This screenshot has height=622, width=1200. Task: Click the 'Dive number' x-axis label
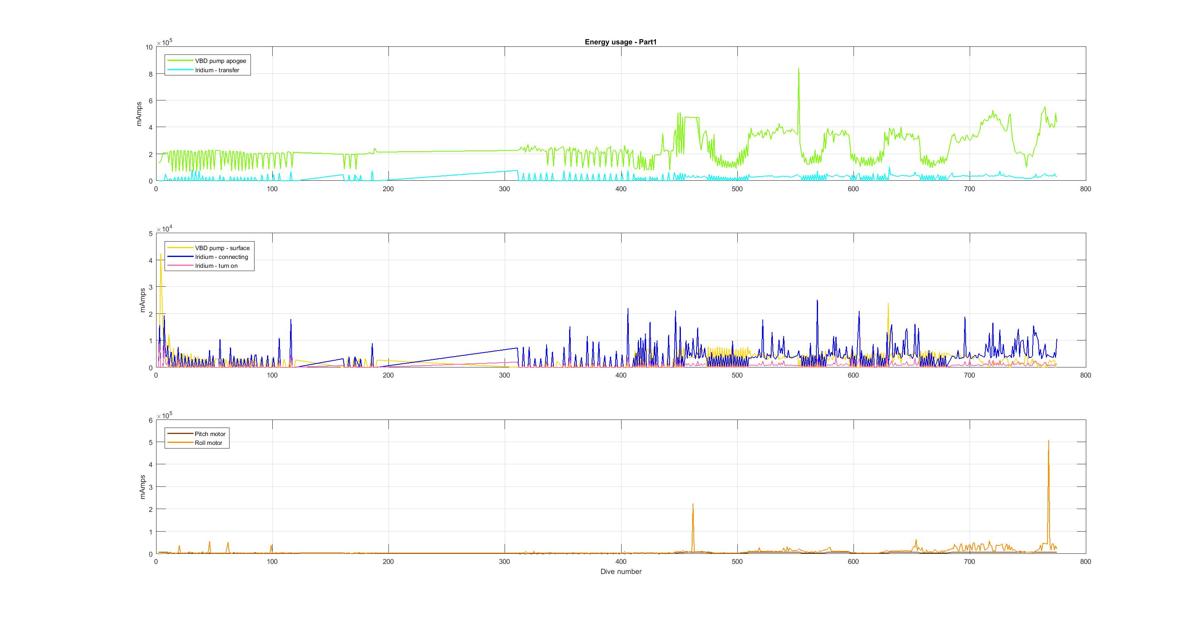coord(620,572)
